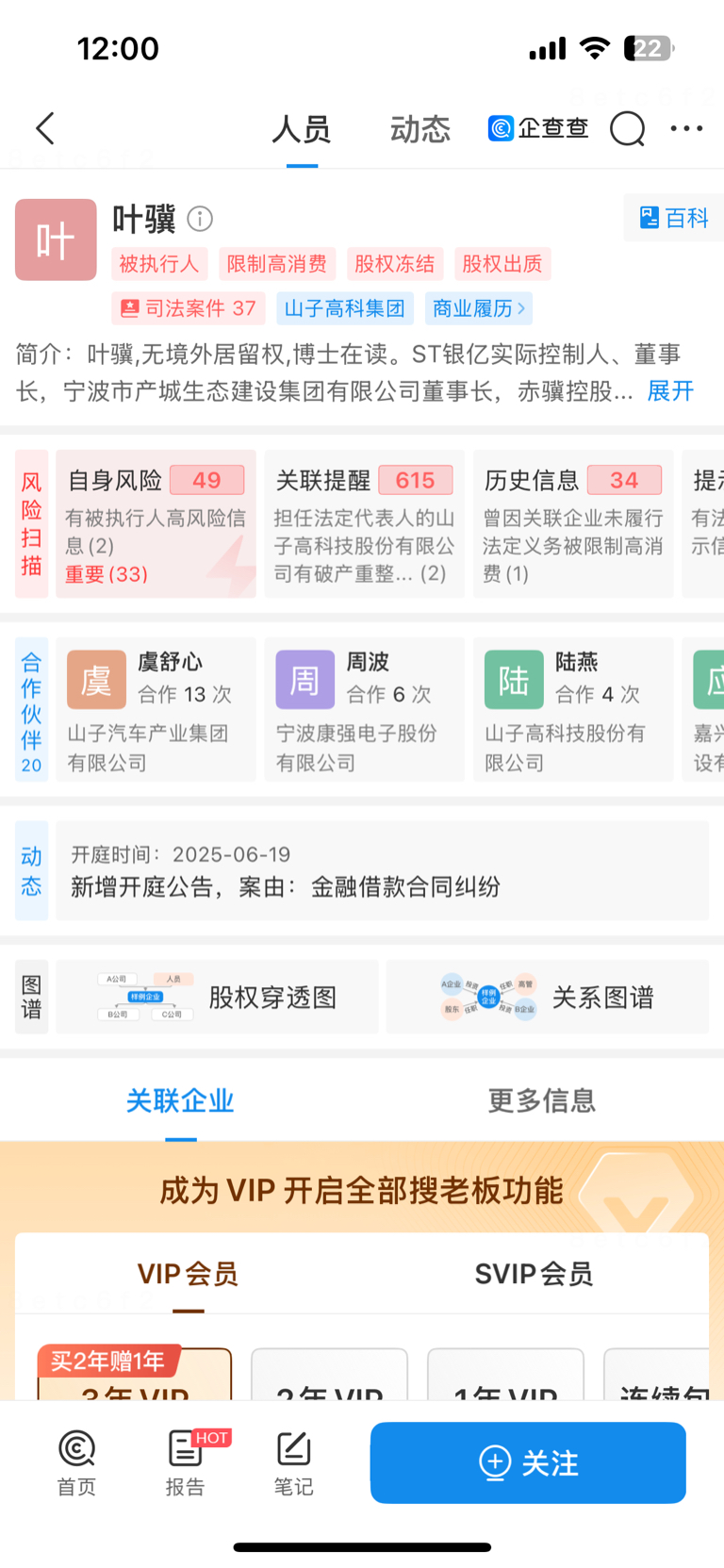Tap the back arrow icon

(44, 128)
